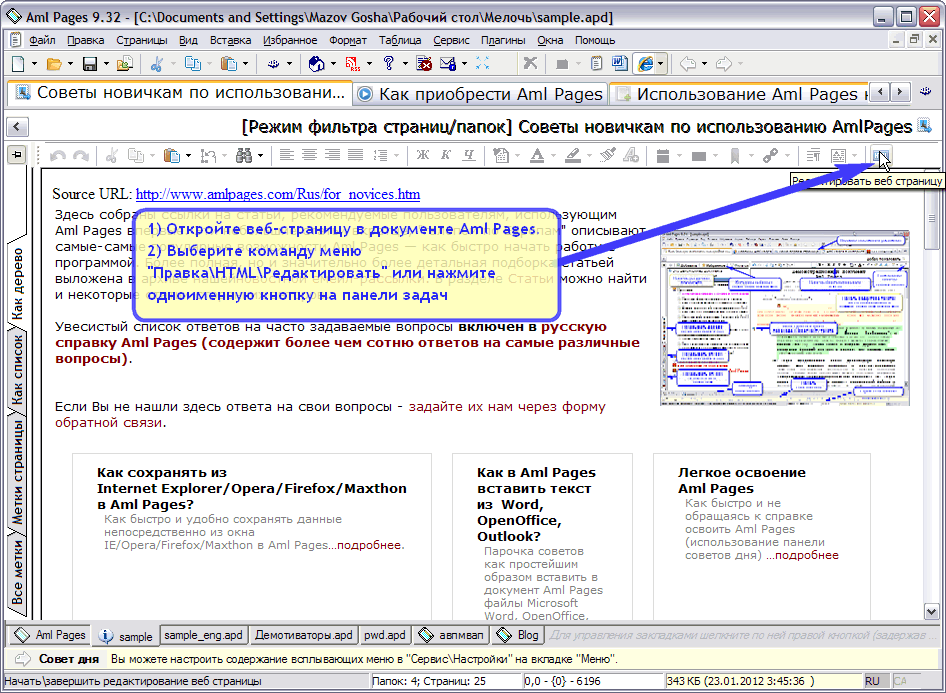946x693 pixels.
Task: Click the RSS feed icon
Action: [x=352, y=63]
